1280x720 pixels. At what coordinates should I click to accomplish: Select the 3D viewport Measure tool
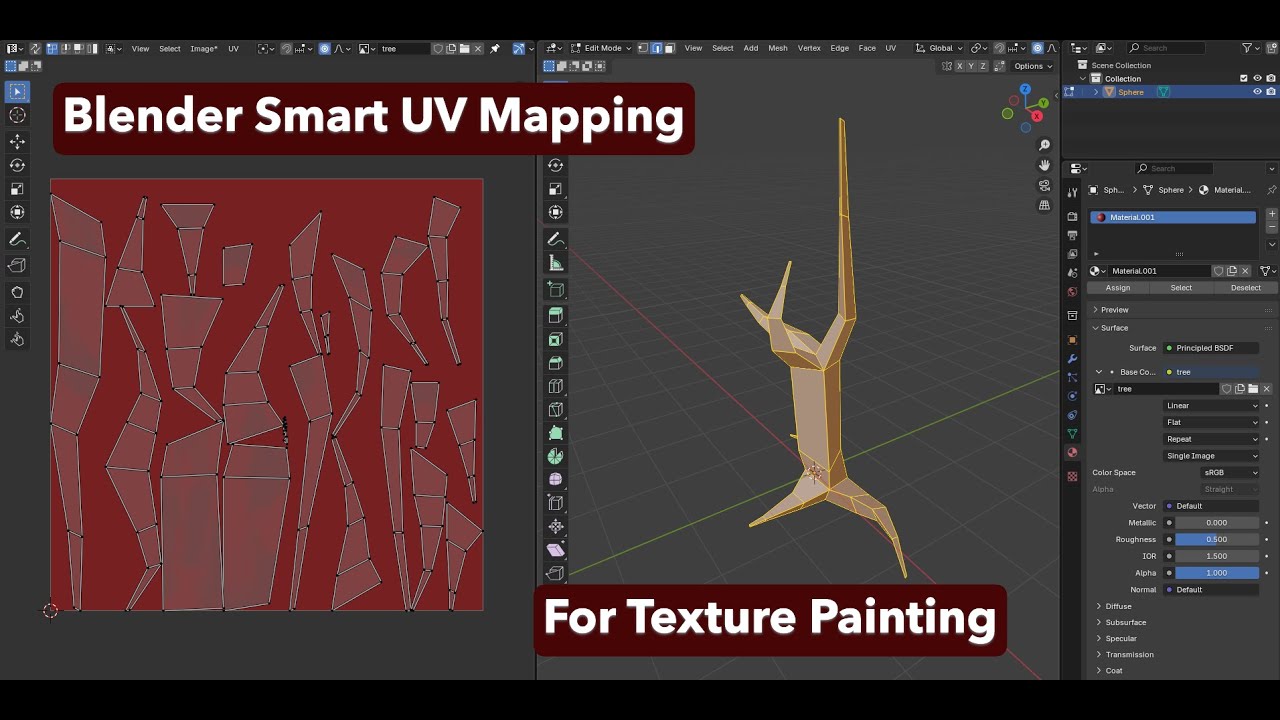(x=556, y=263)
